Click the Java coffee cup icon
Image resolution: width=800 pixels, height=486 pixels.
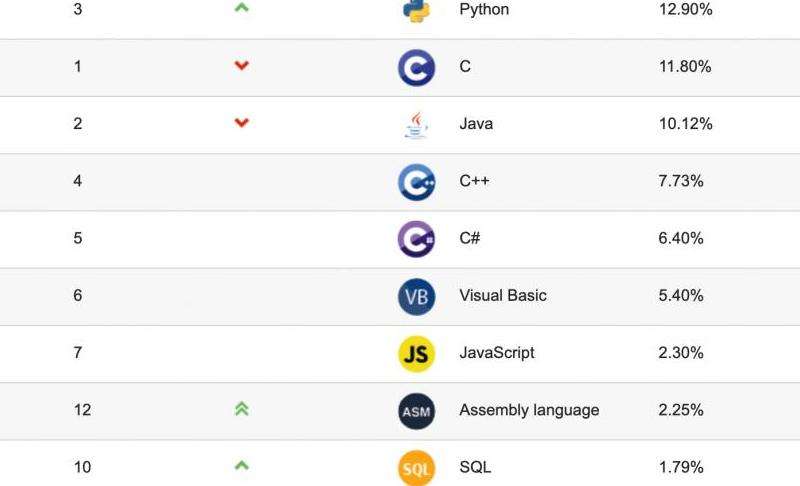[416, 124]
